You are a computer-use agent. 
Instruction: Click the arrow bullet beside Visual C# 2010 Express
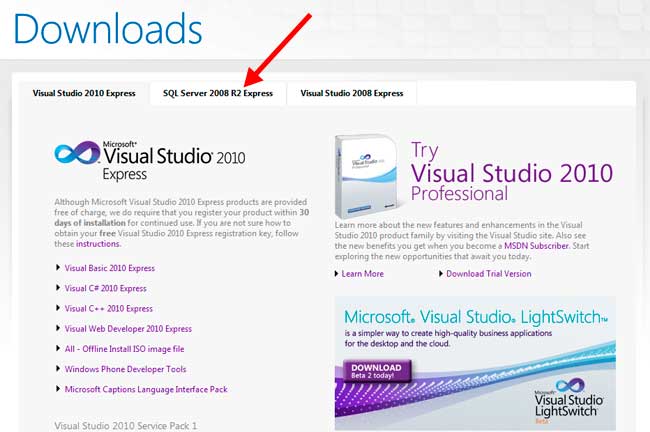[58, 288]
